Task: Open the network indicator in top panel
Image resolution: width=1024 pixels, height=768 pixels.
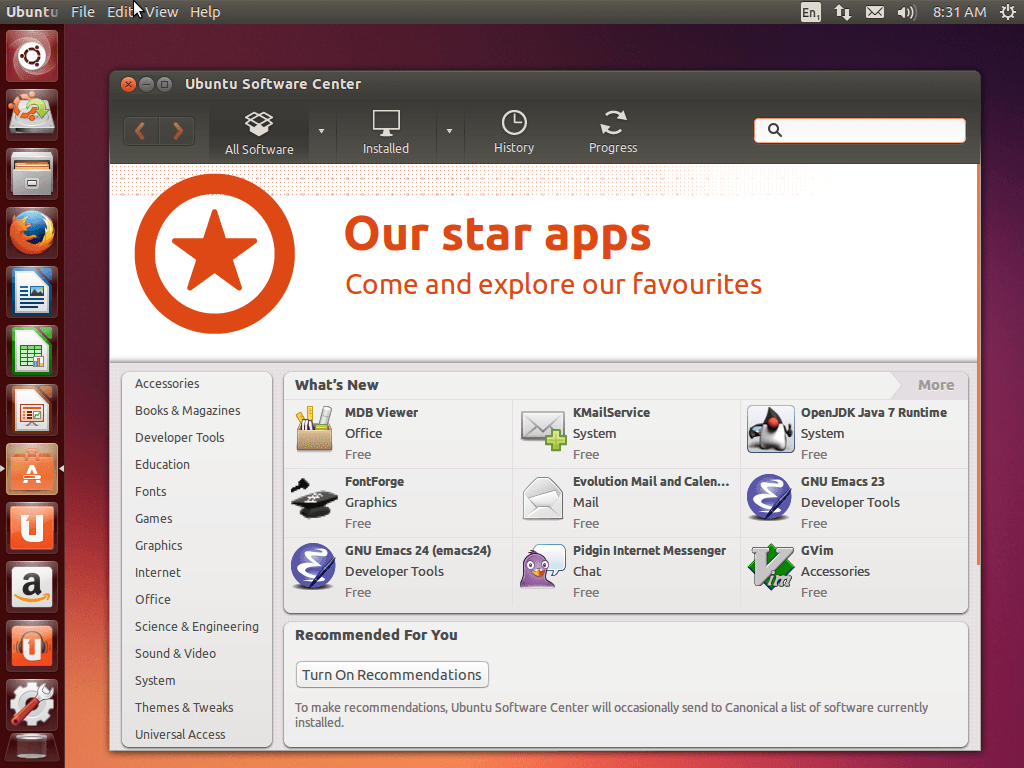Action: click(842, 12)
